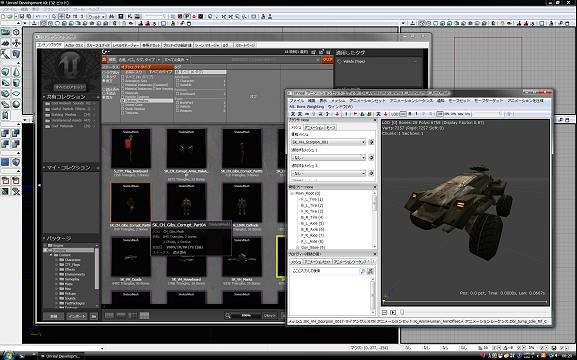Open アニメーションセット menu in AnimSet editor
The image size is (577, 360).
[367, 100]
